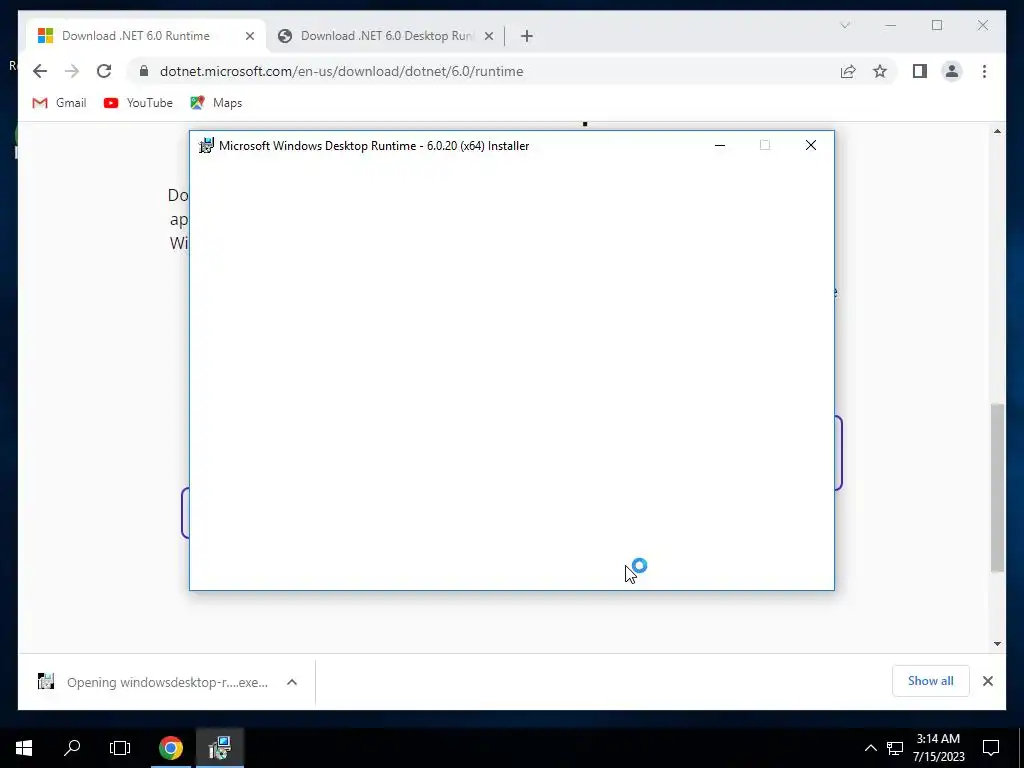This screenshot has width=1024, height=768.
Task: Dismiss the downloads bar with X
Action: tap(987, 681)
